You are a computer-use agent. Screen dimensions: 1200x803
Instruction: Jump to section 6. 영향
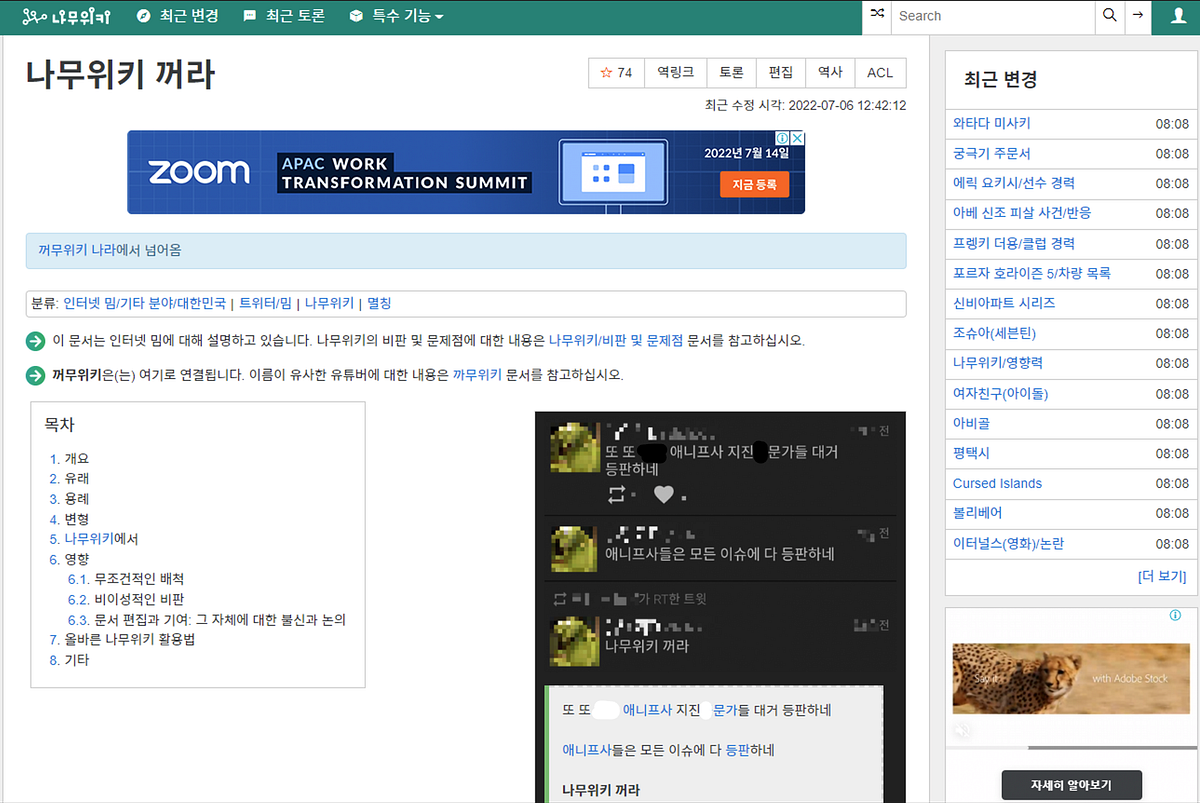[69, 559]
